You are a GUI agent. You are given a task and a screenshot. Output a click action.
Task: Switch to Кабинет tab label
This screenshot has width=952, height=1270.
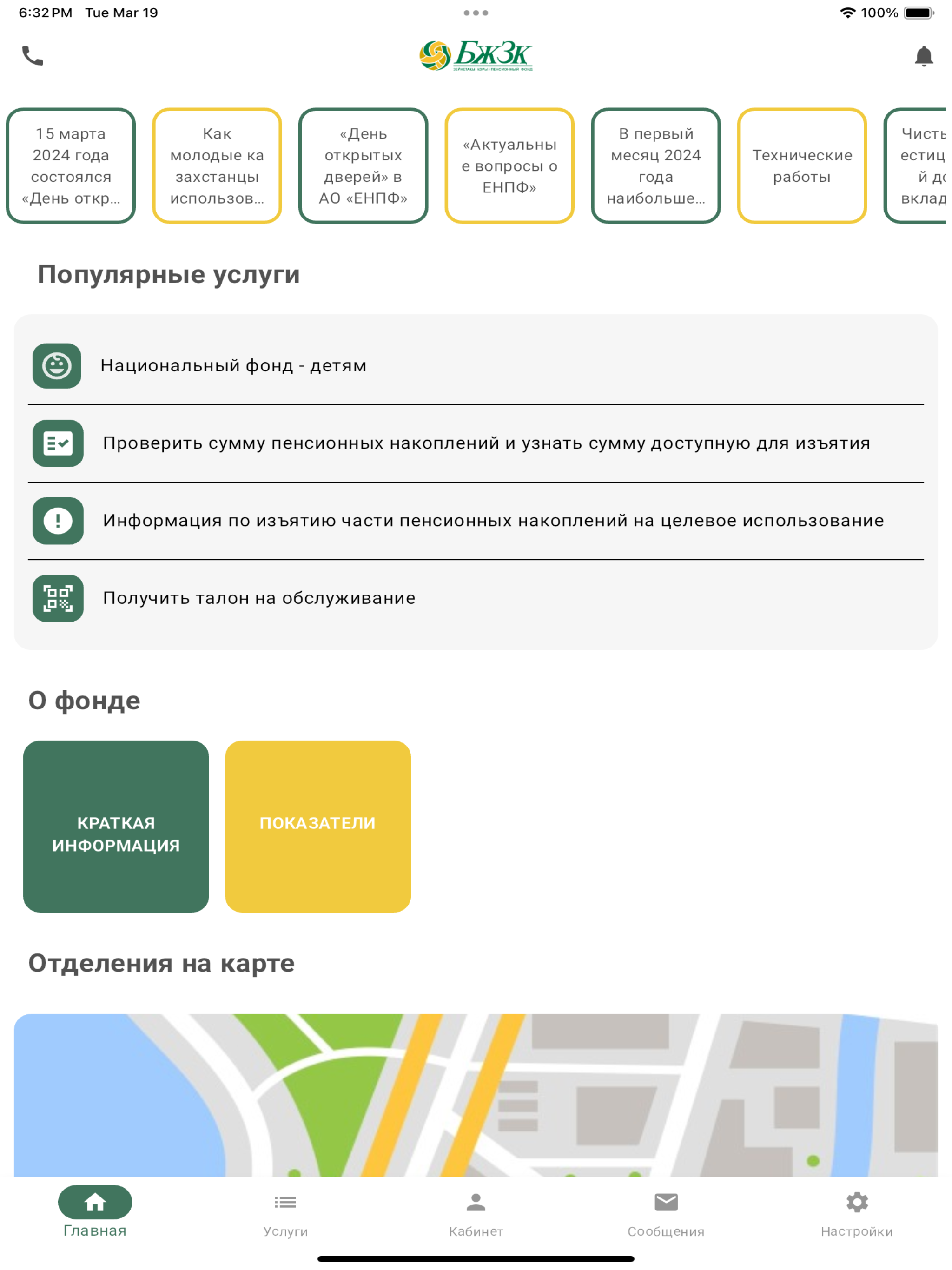point(476,1231)
